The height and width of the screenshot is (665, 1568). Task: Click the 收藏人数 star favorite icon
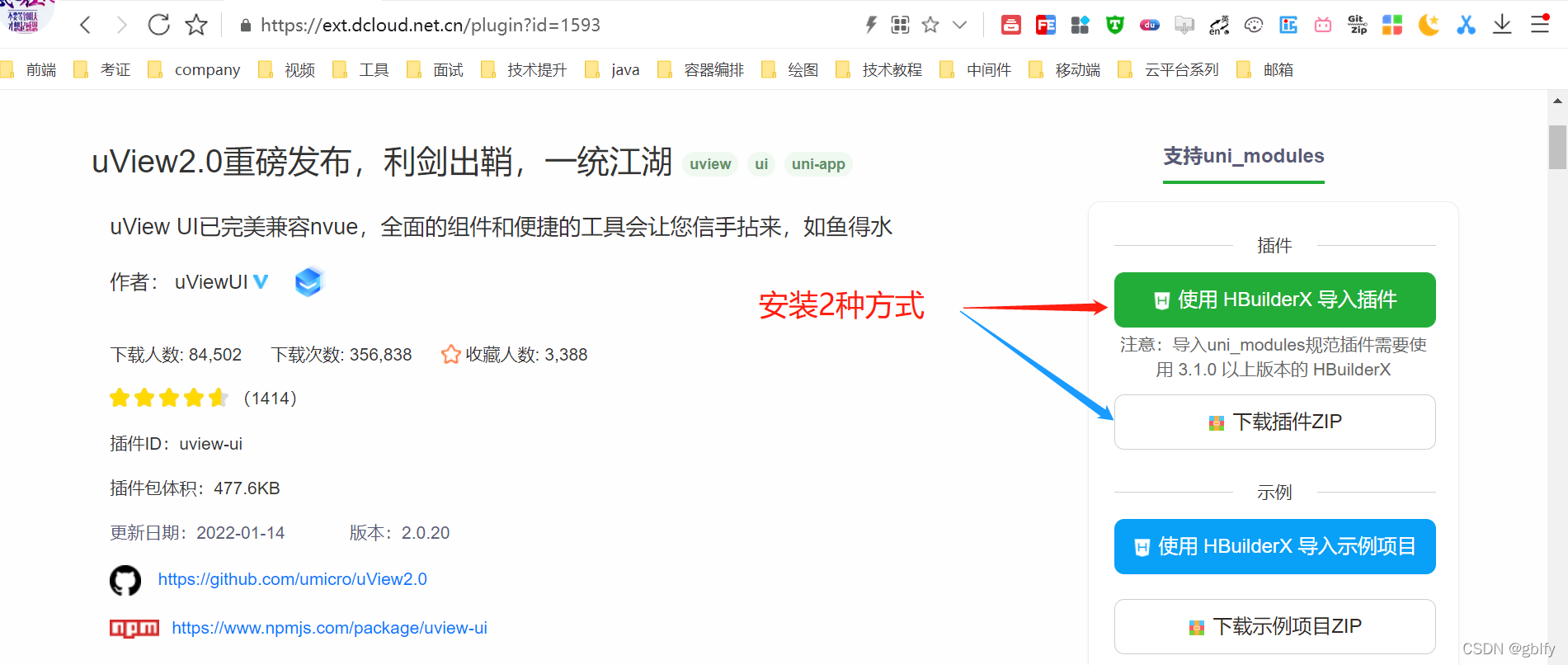pyautogui.click(x=451, y=354)
